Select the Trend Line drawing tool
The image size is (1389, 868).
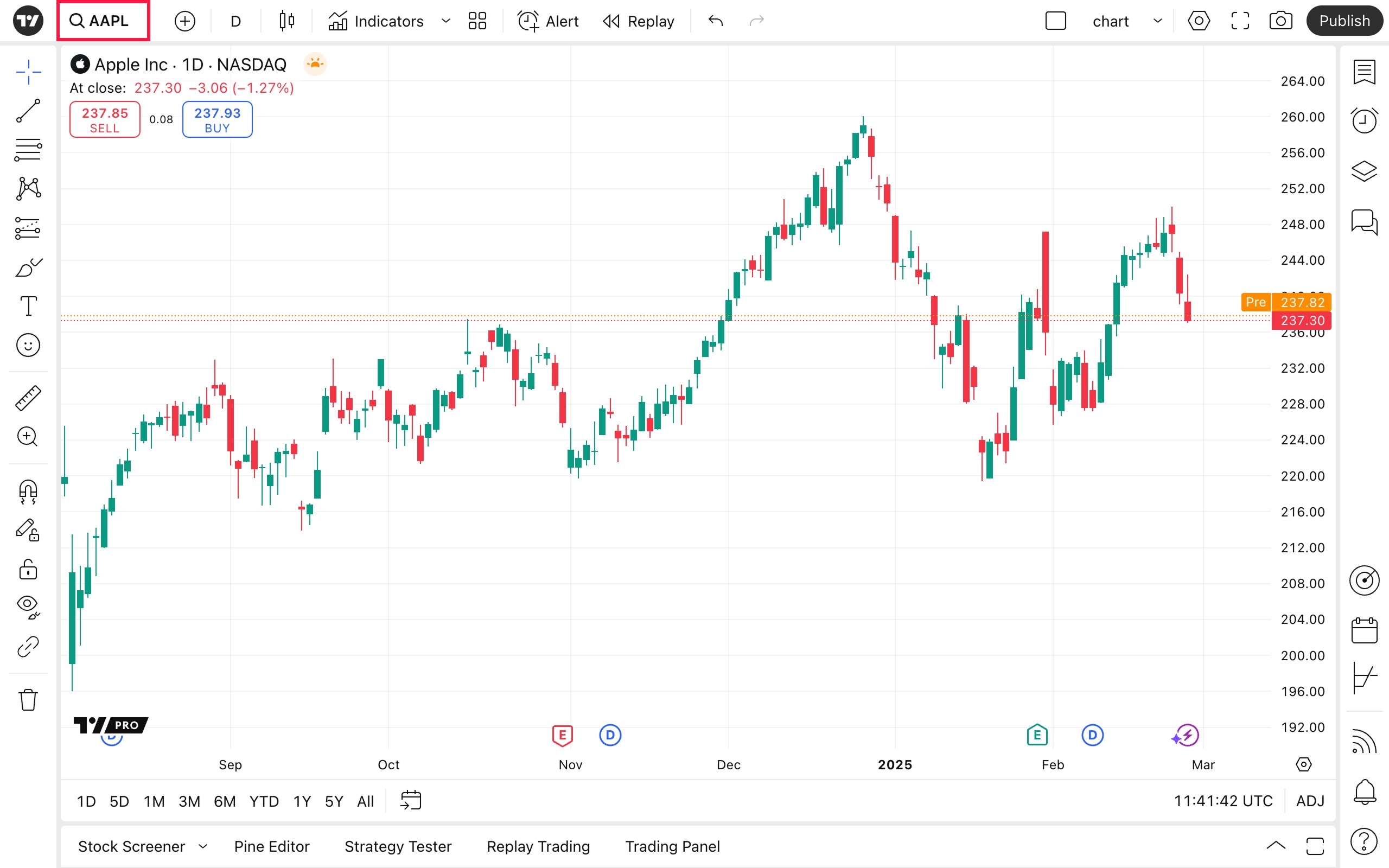(x=28, y=111)
